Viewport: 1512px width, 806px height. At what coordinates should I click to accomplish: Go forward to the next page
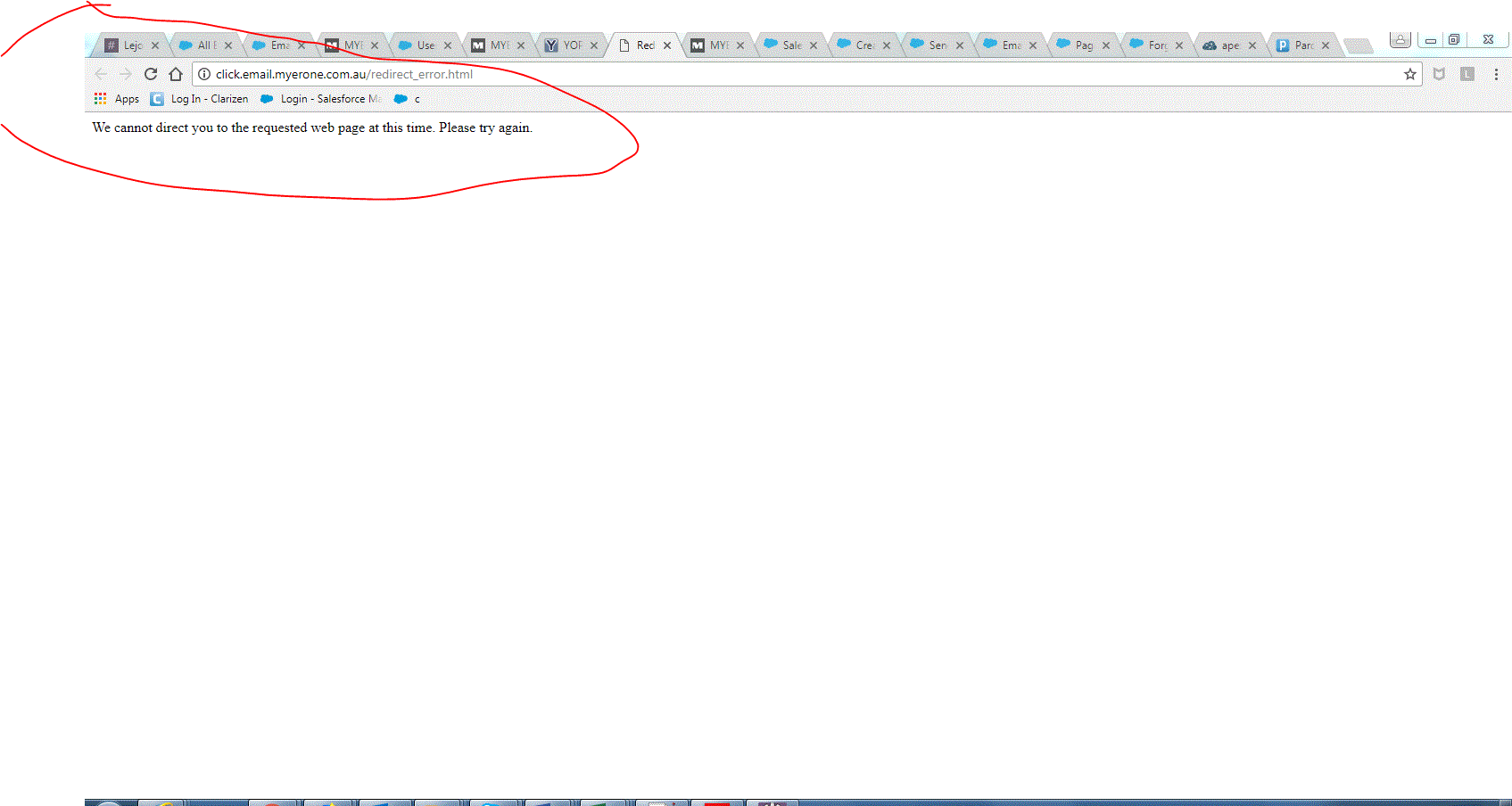pos(126,74)
